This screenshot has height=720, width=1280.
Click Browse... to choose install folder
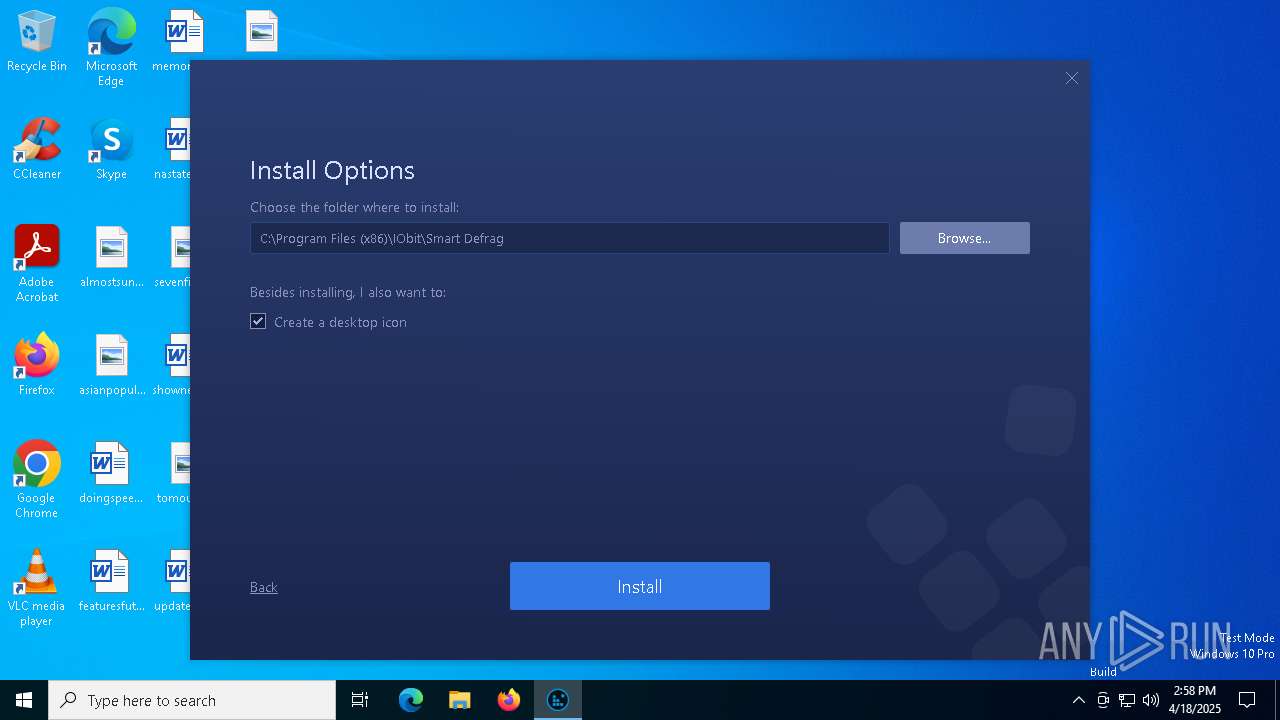(x=964, y=238)
